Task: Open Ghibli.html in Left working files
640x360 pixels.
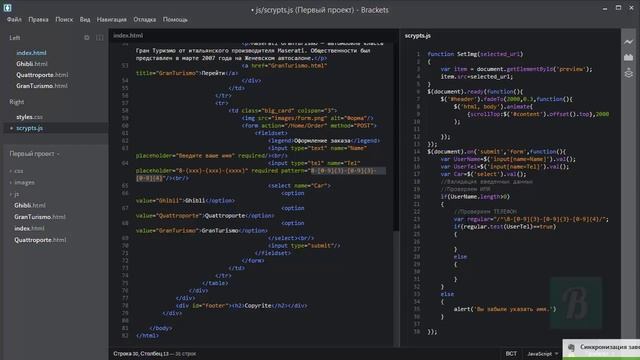Action: click(x=32, y=64)
